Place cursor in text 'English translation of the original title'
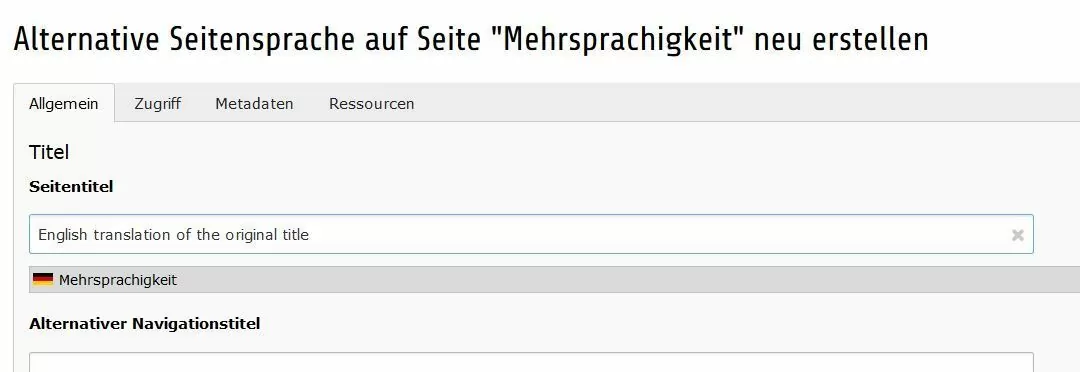The image size is (1080, 372). tap(174, 235)
